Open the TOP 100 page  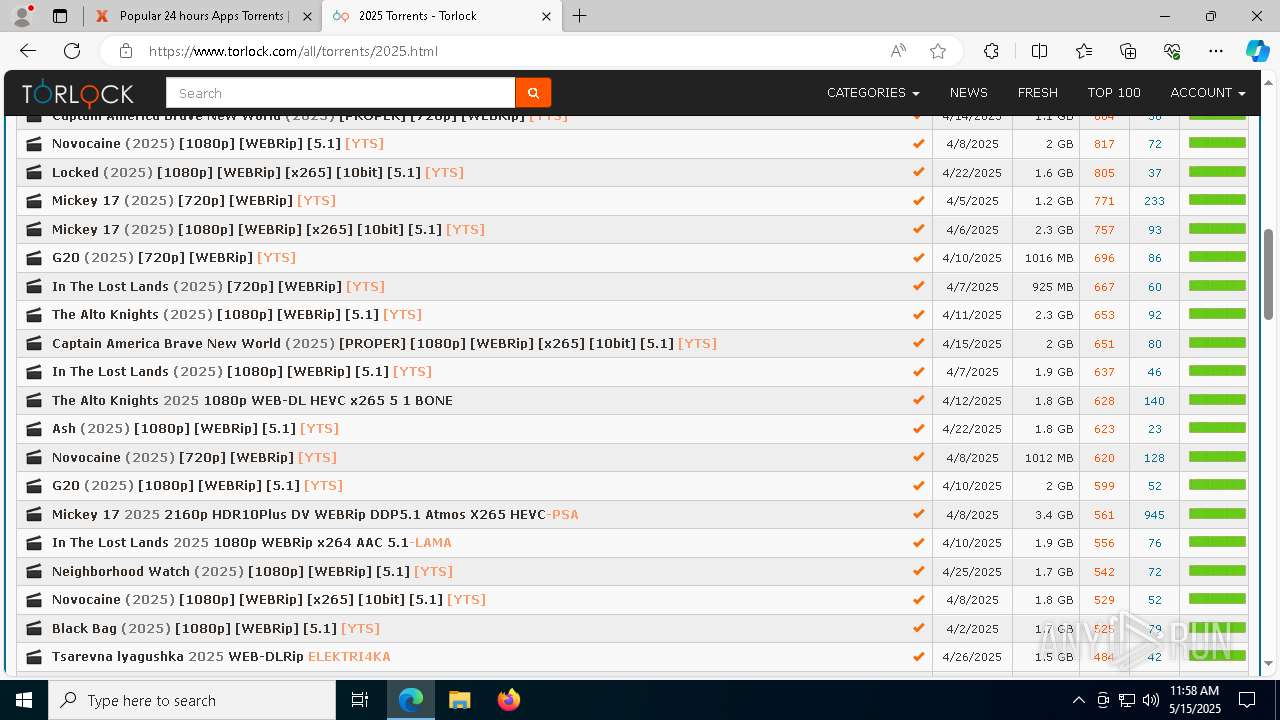click(1114, 93)
